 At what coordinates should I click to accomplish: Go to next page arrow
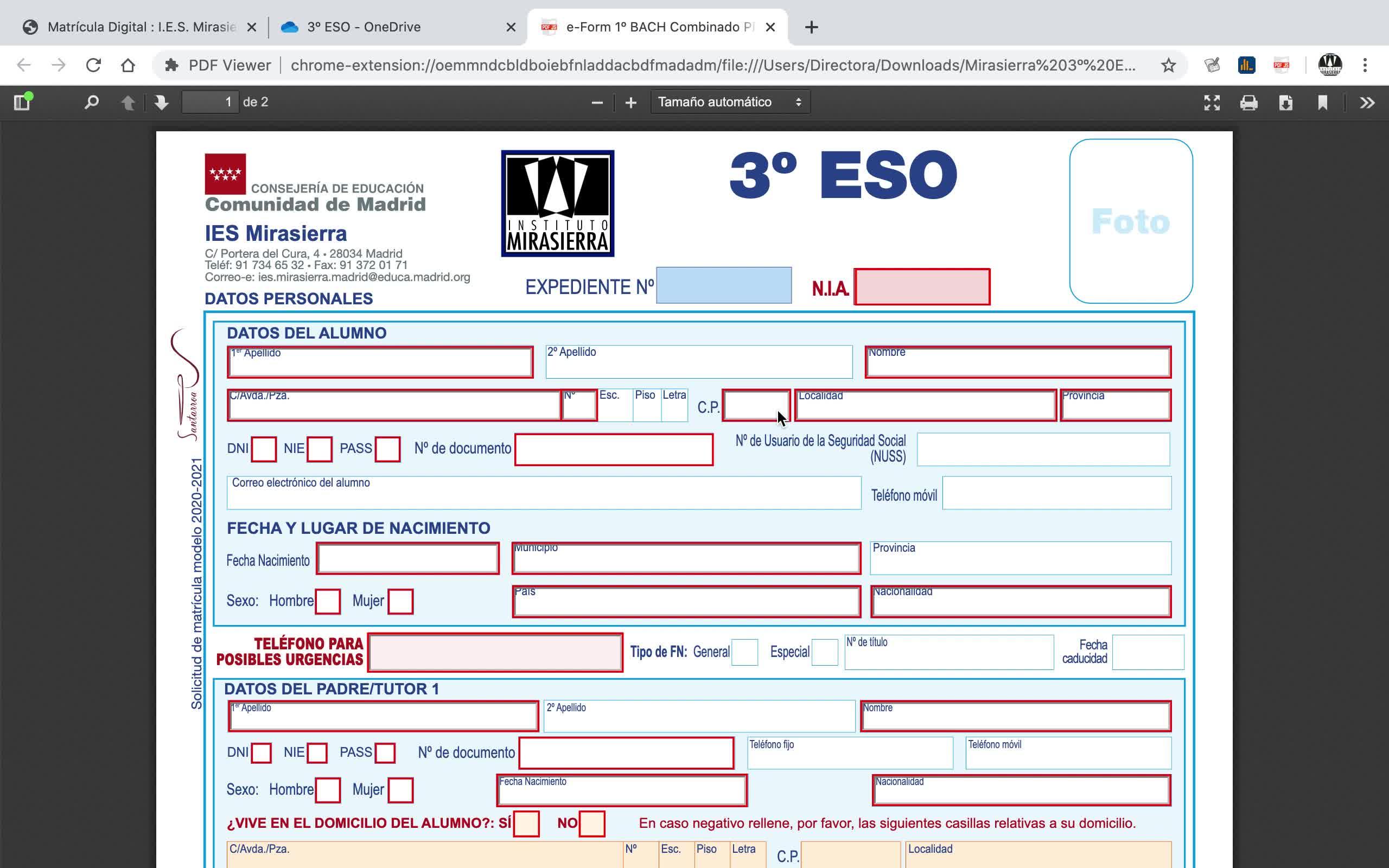tap(161, 102)
